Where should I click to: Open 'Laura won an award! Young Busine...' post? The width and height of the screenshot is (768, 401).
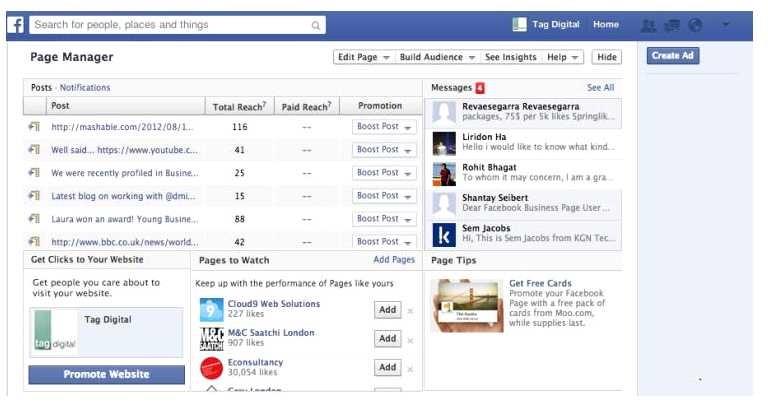pyautogui.click(x=125, y=219)
